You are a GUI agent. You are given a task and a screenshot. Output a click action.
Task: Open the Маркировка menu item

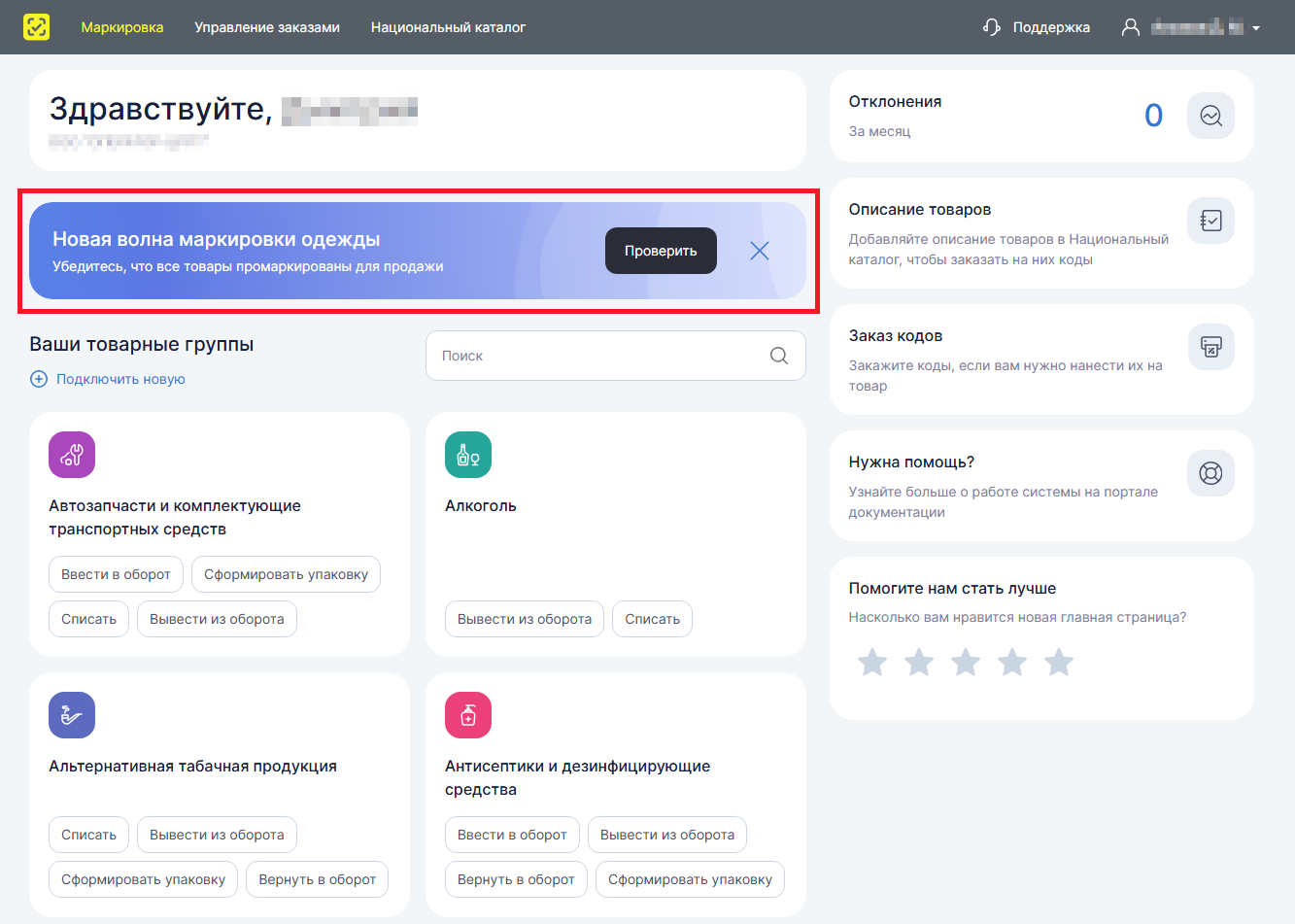tap(122, 27)
